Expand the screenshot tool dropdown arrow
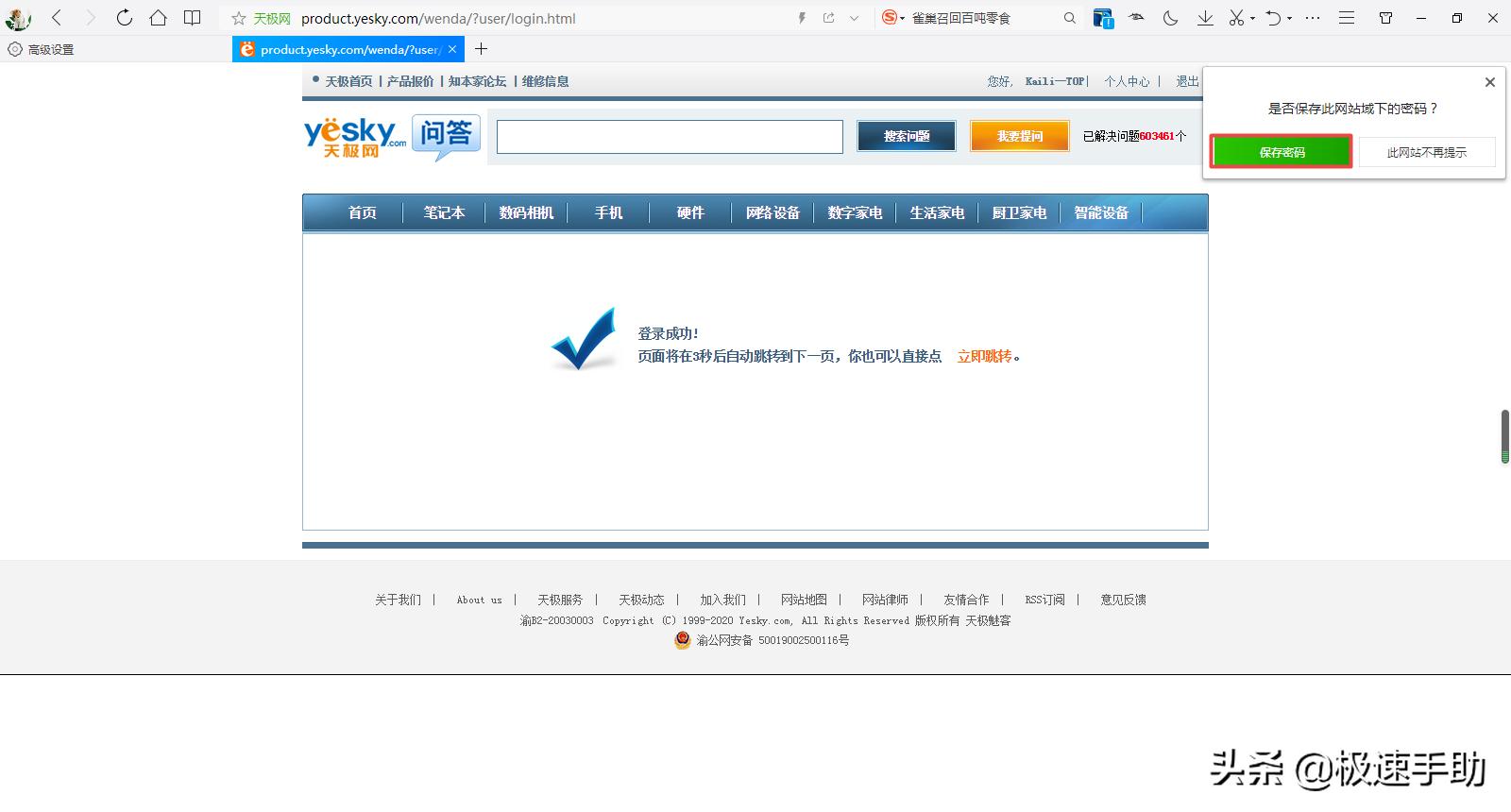This screenshot has height=812, width=1511. click(1252, 19)
